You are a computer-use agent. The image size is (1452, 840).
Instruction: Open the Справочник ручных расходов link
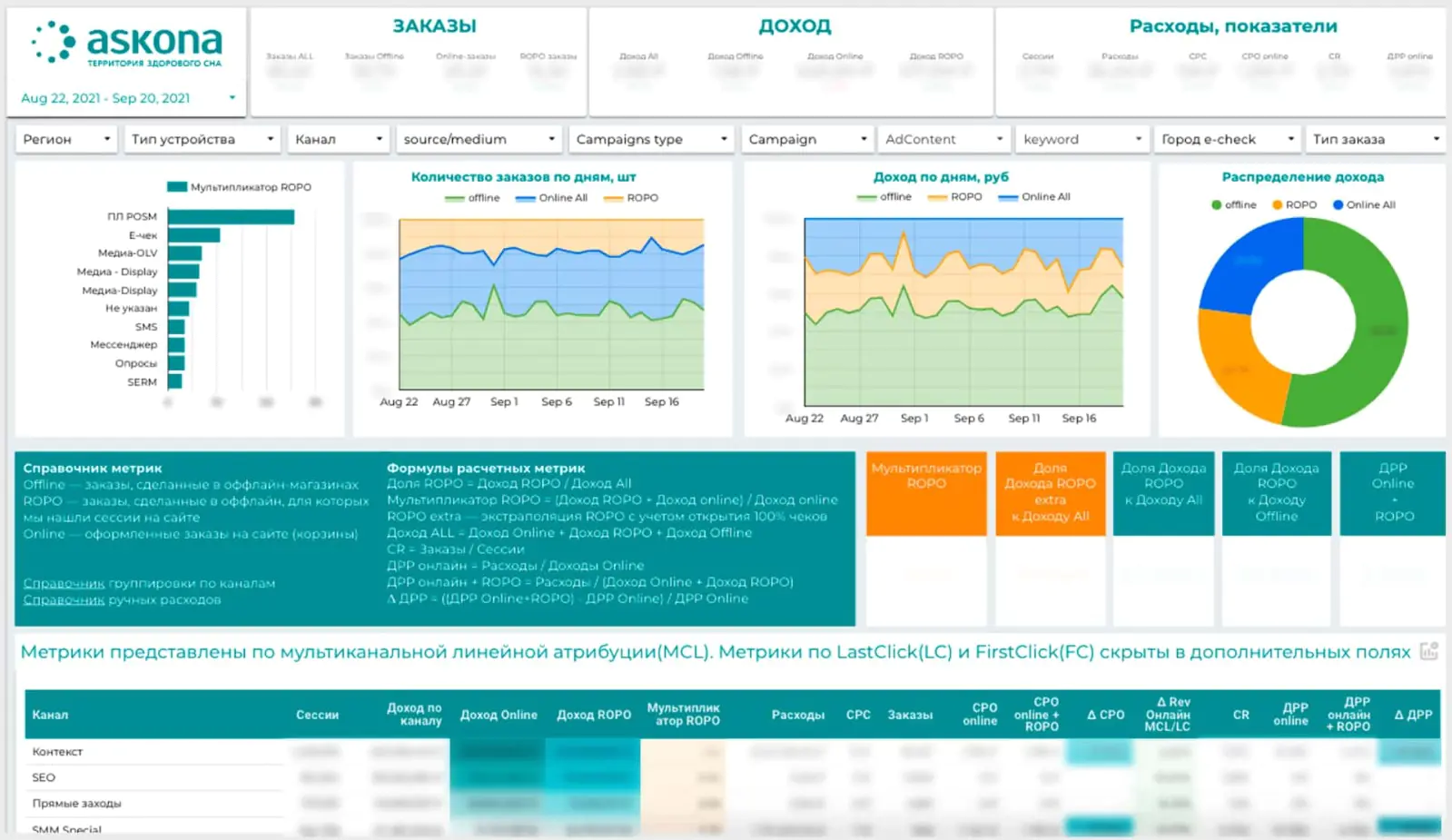point(122,599)
